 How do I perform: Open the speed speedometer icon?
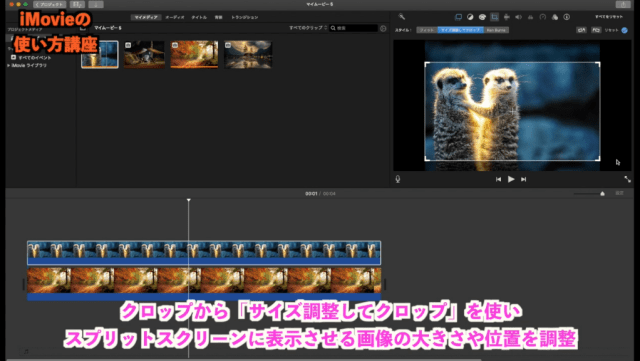click(x=542, y=17)
